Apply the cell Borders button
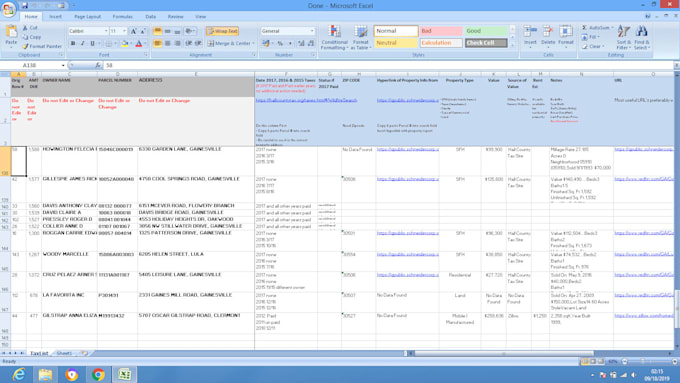The image size is (680, 383). pyautogui.click(x=108, y=43)
